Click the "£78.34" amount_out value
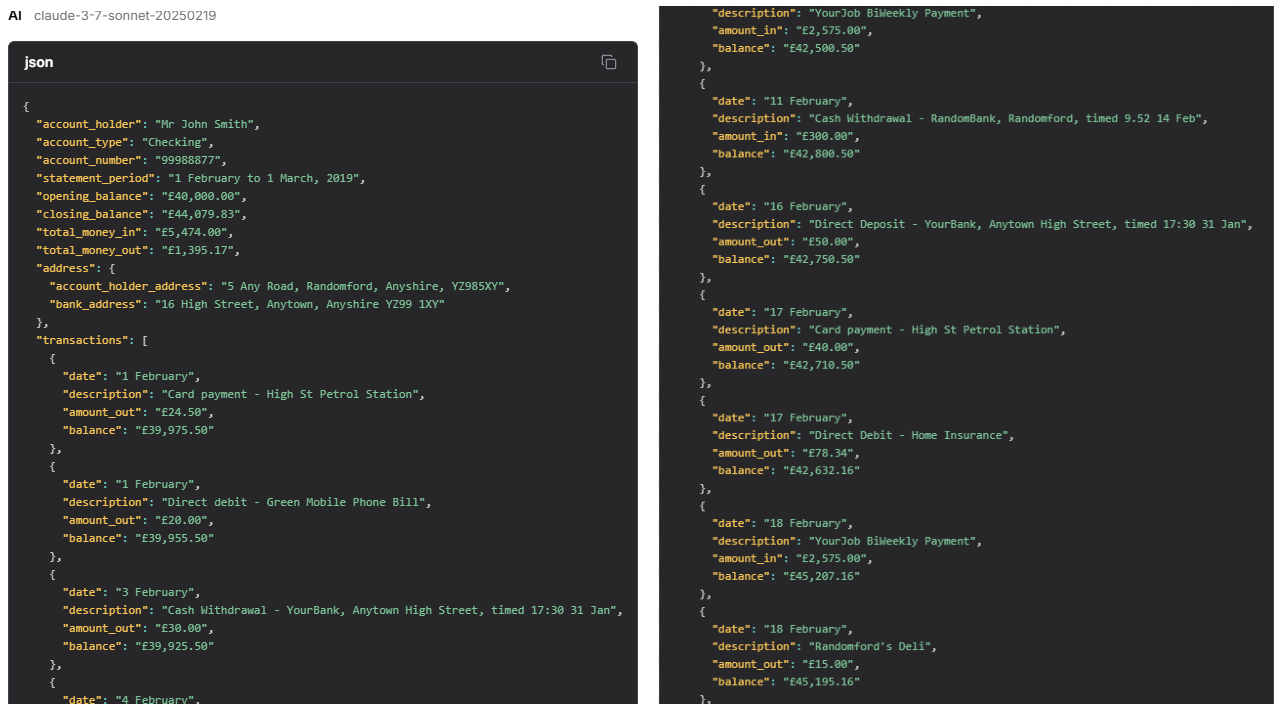The width and height of the screenshot is (1277, 705). 828,453
